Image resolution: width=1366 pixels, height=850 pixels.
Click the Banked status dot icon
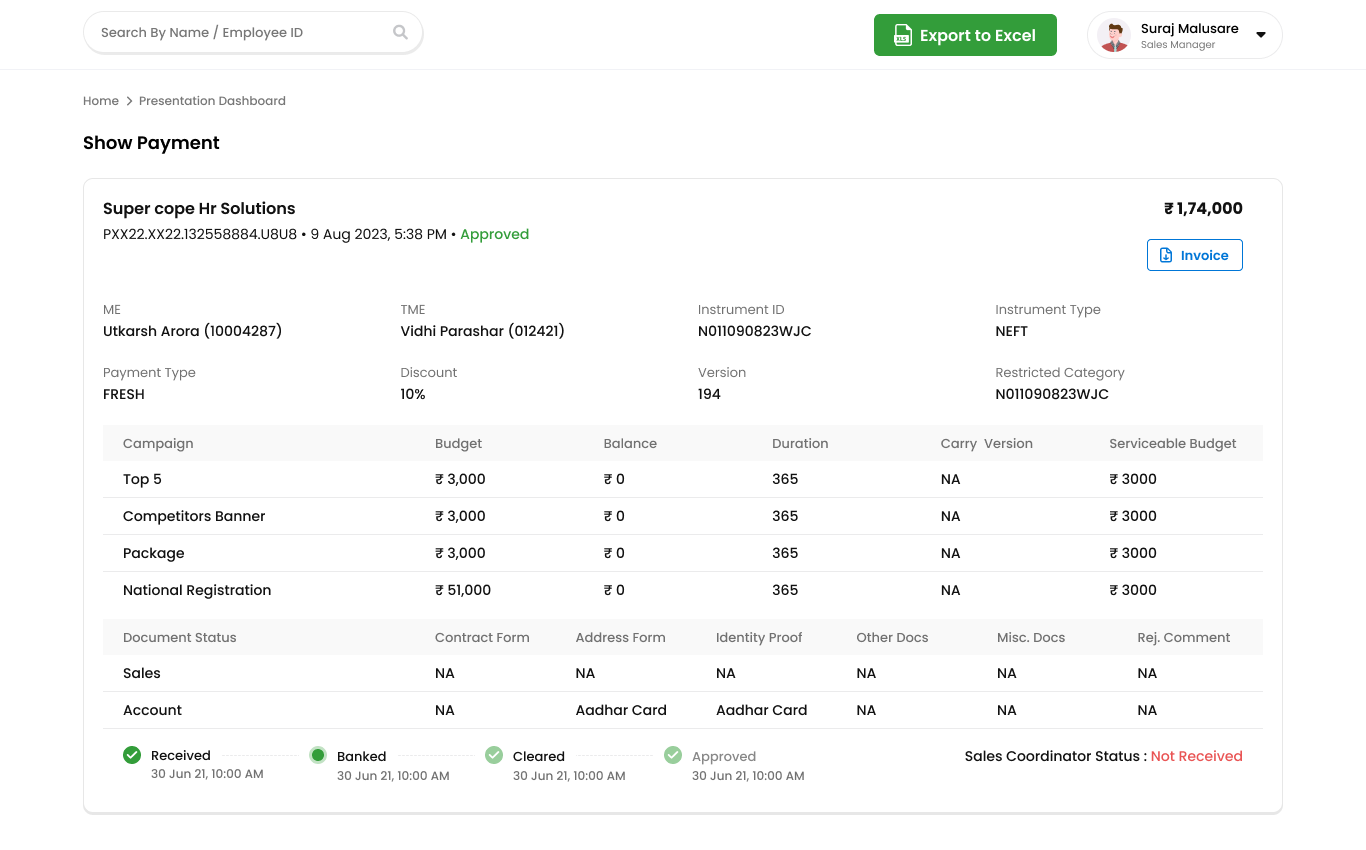[x=318, y=755]
